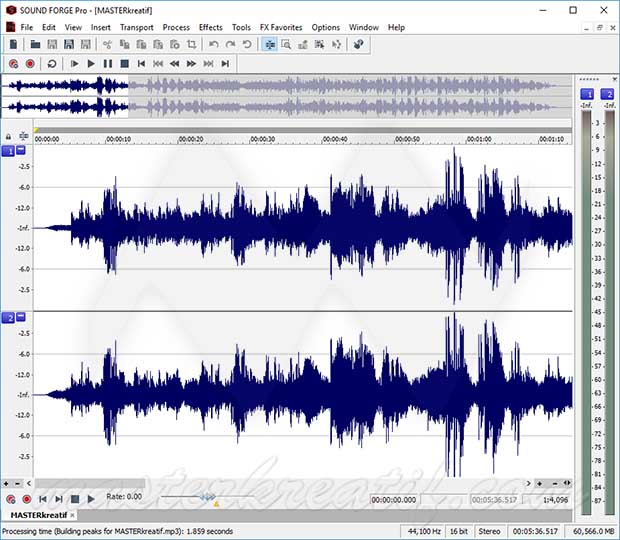Image resolution: width=620 pixels, height=540 pixels.
Task: Paste audio with the Paste icon
Action: 141,44
